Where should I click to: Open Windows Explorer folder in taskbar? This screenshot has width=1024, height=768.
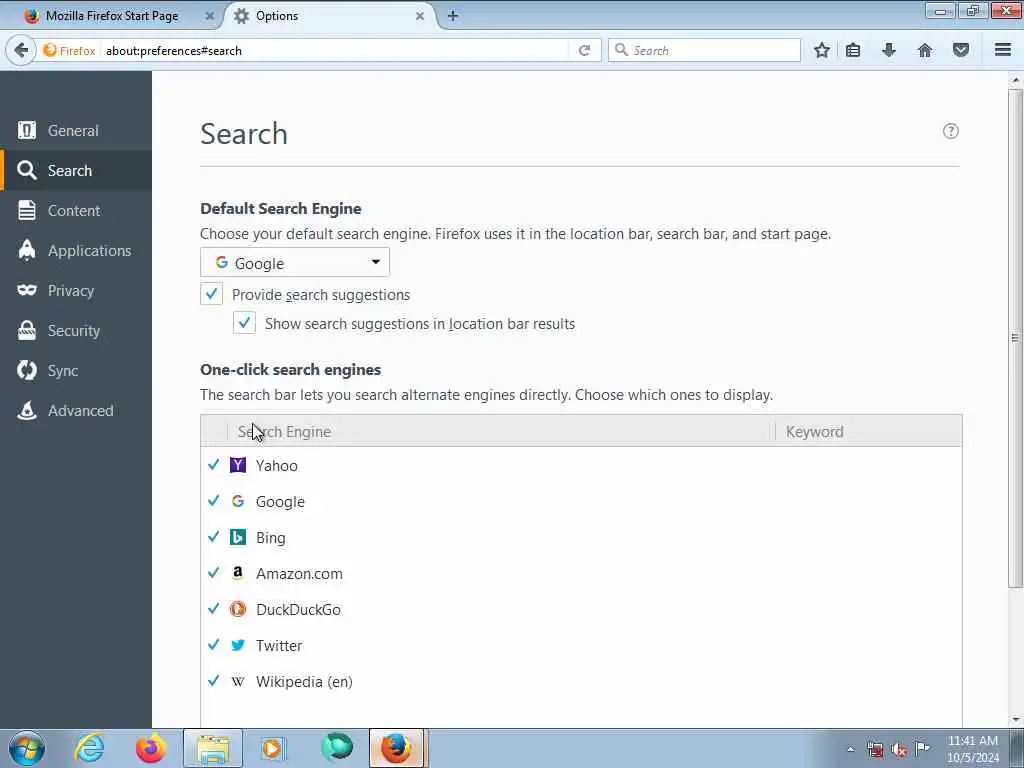(213, 748)
